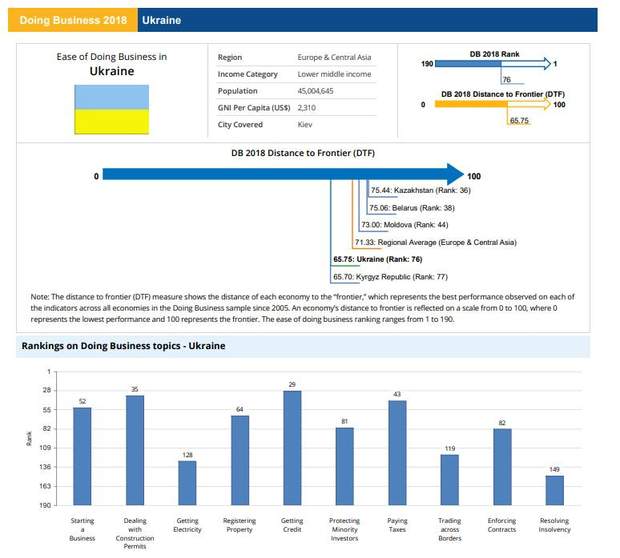
Task: Click the large blue Distance to Frontier arrow
Action: tap(280, 175)
